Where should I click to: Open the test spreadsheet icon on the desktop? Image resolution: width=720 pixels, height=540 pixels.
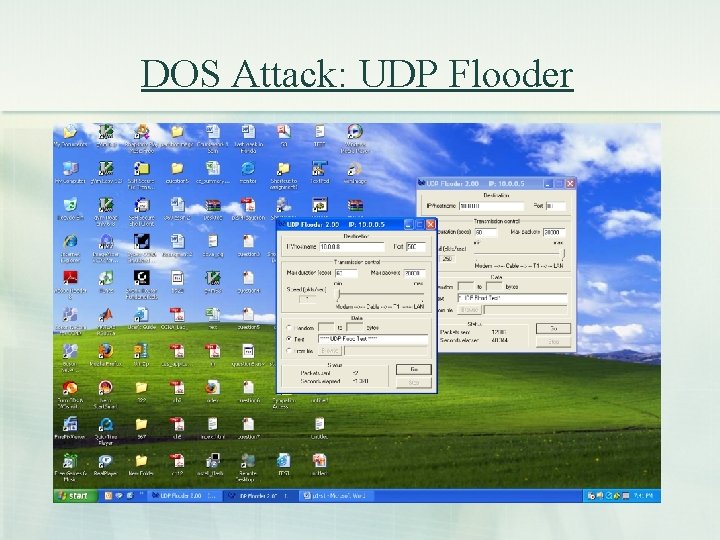[213, 319]
